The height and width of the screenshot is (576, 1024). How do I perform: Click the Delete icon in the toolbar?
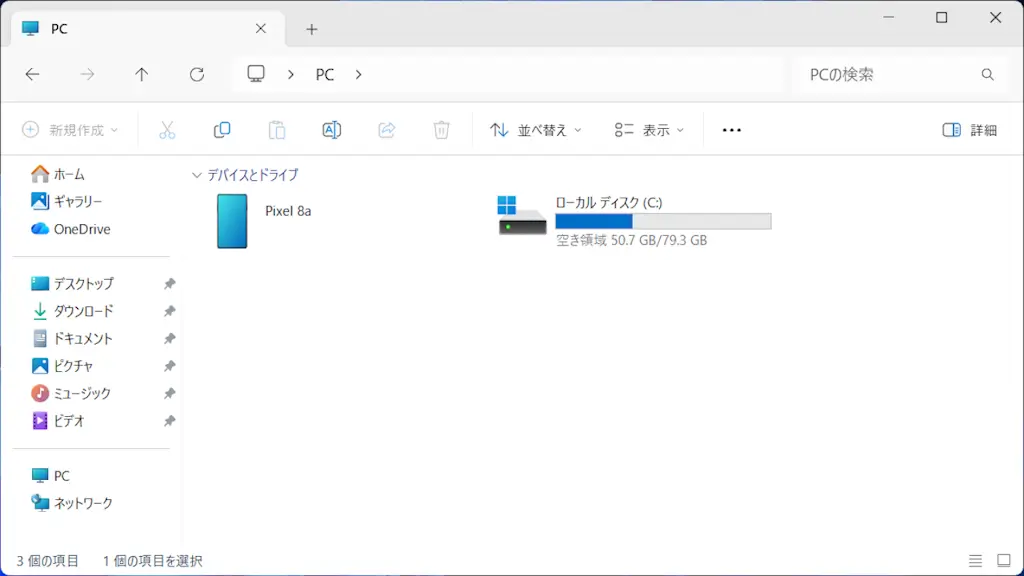point(441,129)
